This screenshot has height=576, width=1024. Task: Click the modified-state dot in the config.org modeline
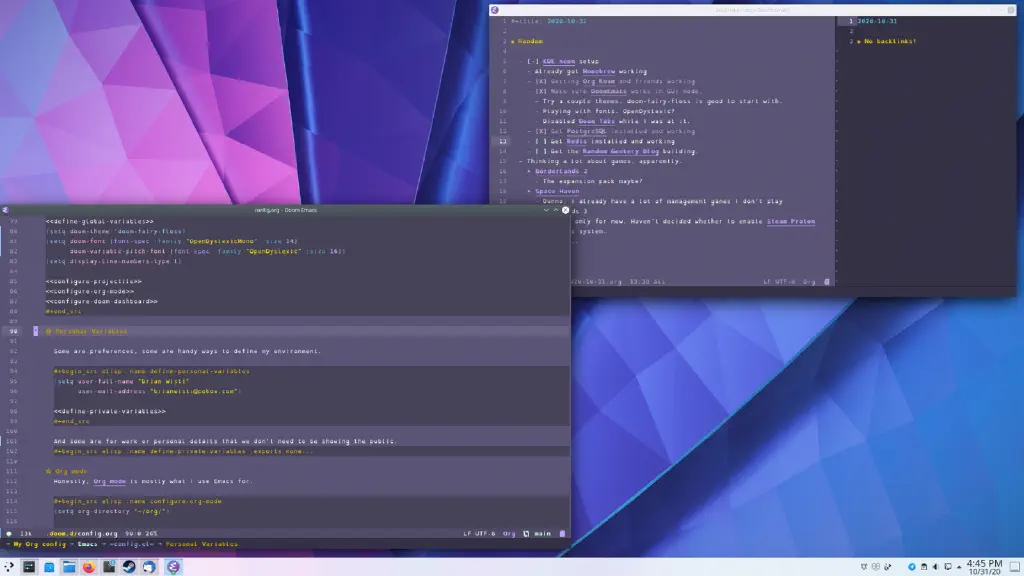8,534
